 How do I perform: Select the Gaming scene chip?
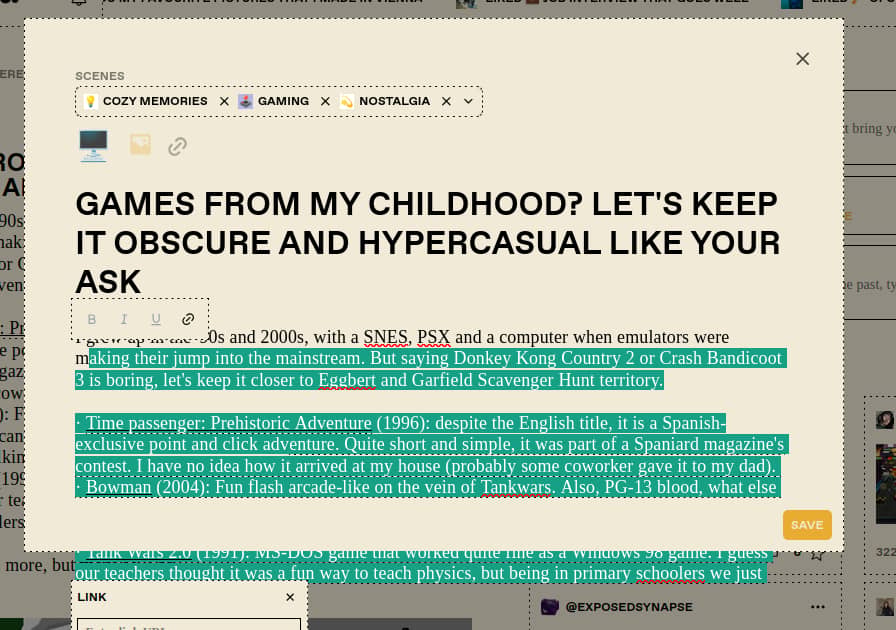coord(274,101)
